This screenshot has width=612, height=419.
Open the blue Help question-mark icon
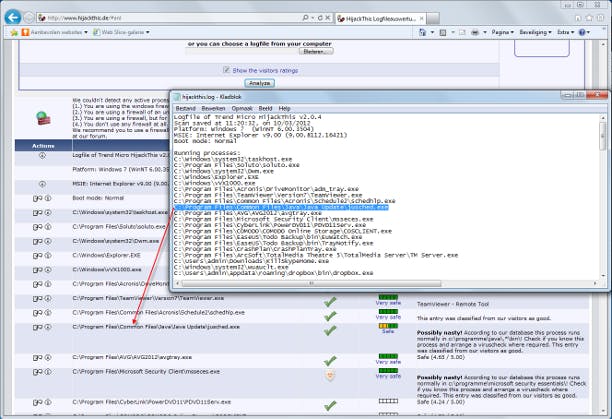(x=582, y=32)
